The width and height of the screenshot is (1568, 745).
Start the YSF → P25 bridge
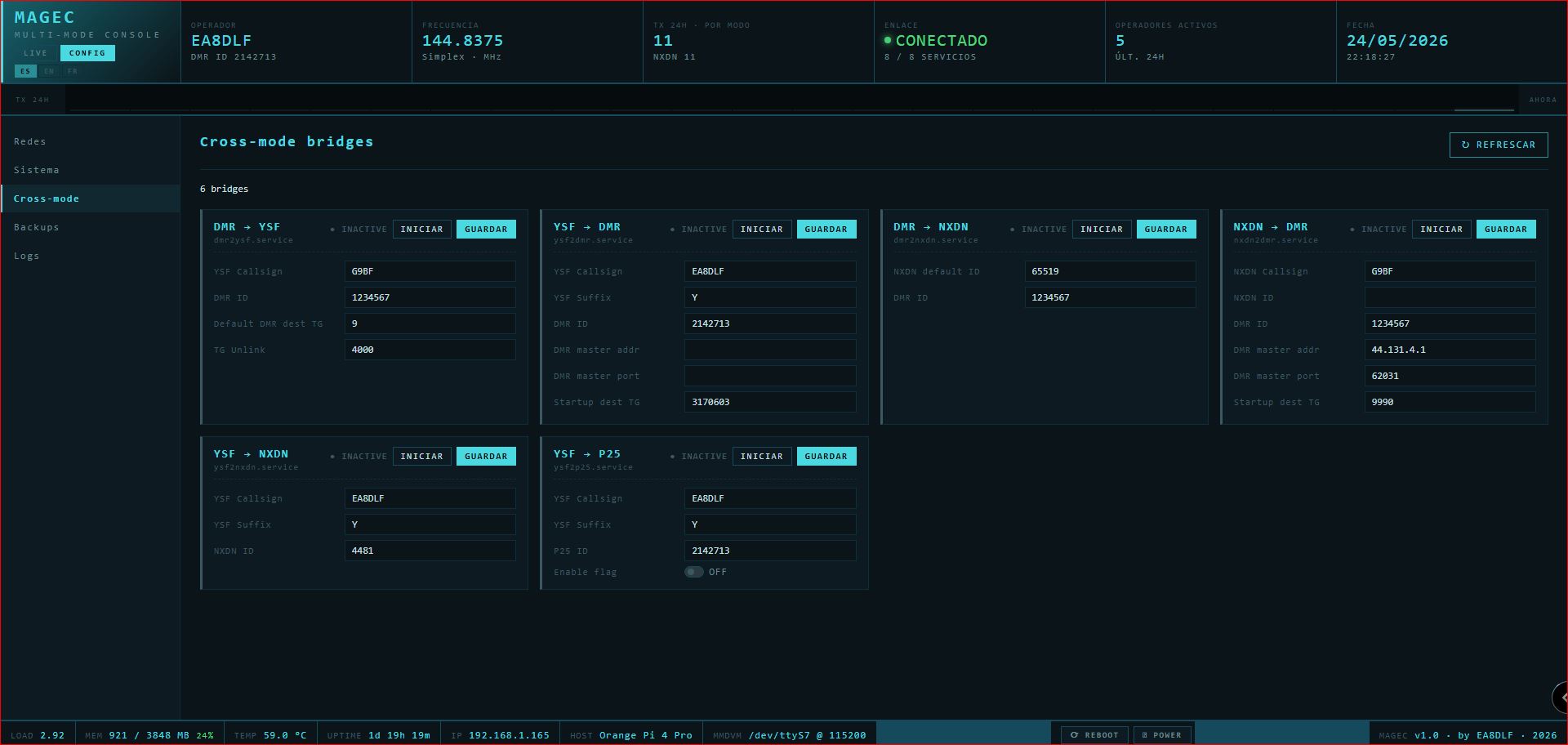pyautogui.click(x=761, y=457)
